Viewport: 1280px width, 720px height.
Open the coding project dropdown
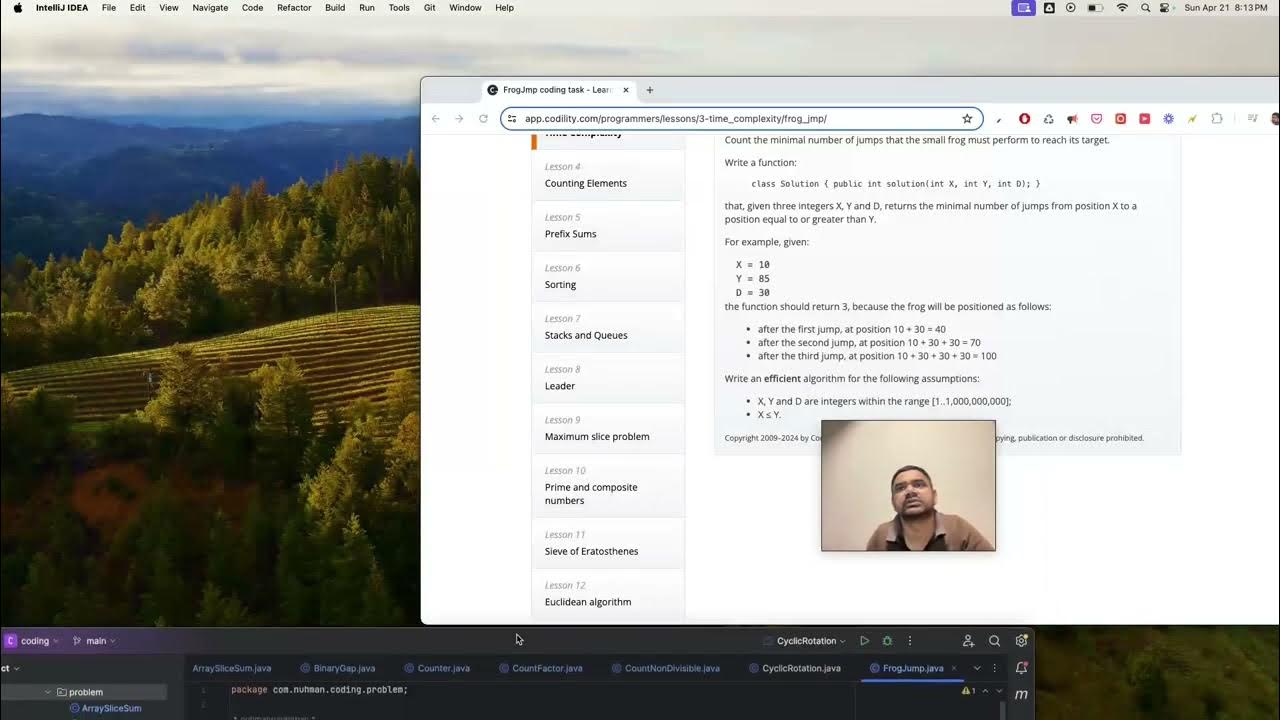(31, 641)
